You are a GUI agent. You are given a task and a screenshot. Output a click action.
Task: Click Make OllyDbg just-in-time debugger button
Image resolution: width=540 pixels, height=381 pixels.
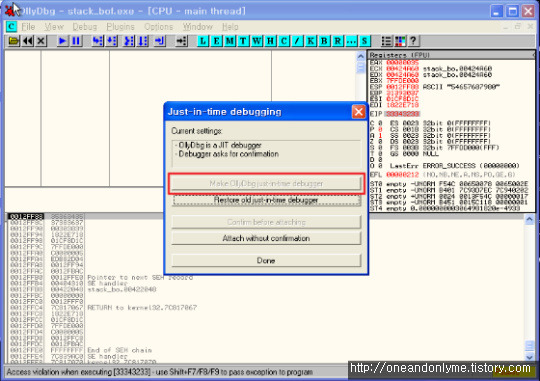[x=266, y=184]
